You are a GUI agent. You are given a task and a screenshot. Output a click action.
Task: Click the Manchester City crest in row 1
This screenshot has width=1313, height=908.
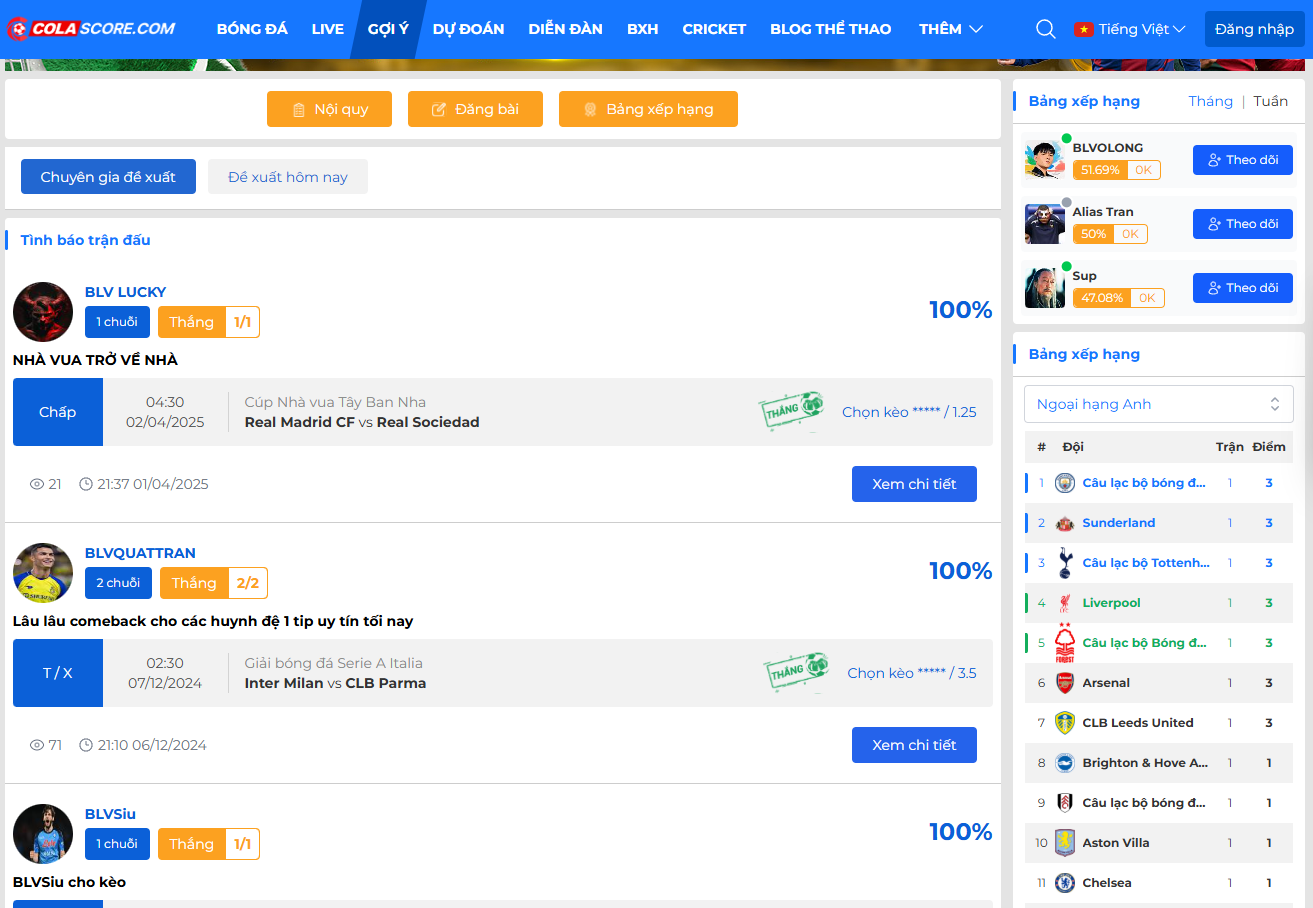(x=1065, y=483)
